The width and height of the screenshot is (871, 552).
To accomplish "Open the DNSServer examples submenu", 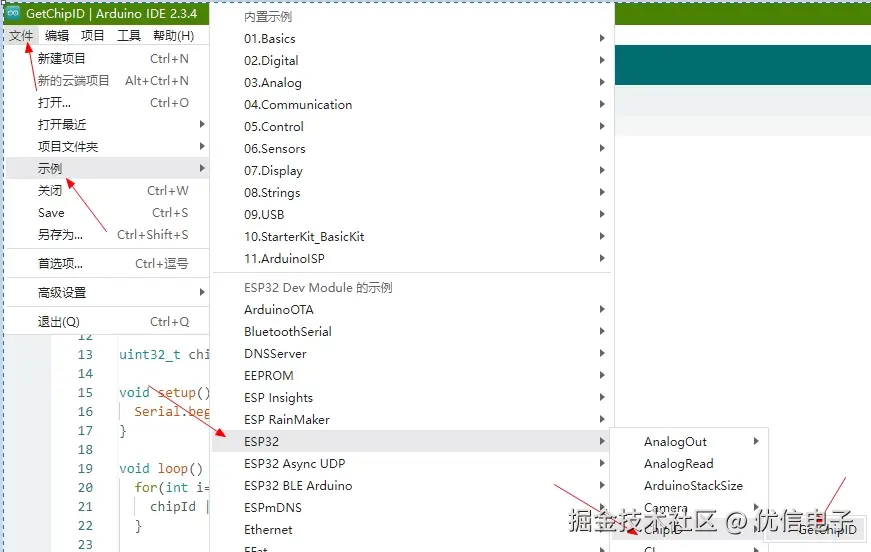I will (412, 353).
